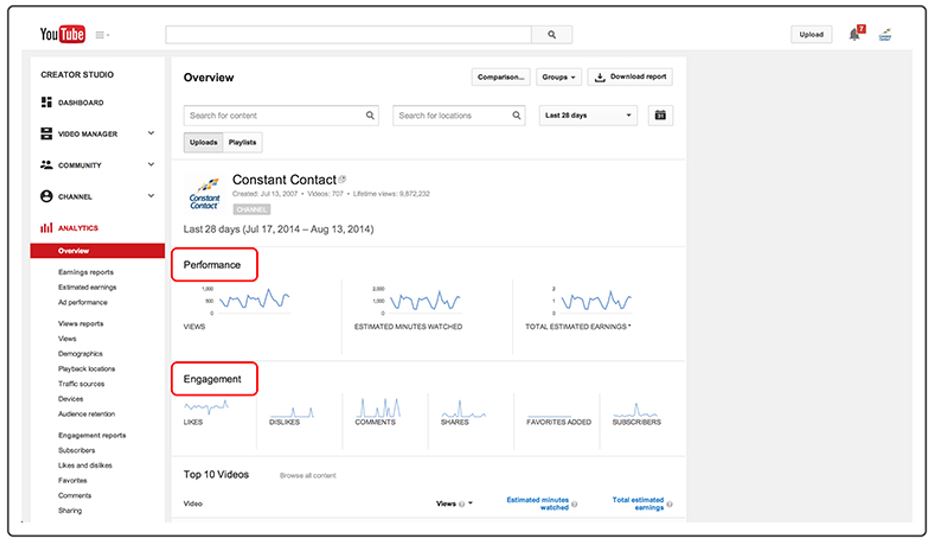The height and width of the screenshot is (545, 947).
Task: Expand the Community section
Action: pos(151,165)
